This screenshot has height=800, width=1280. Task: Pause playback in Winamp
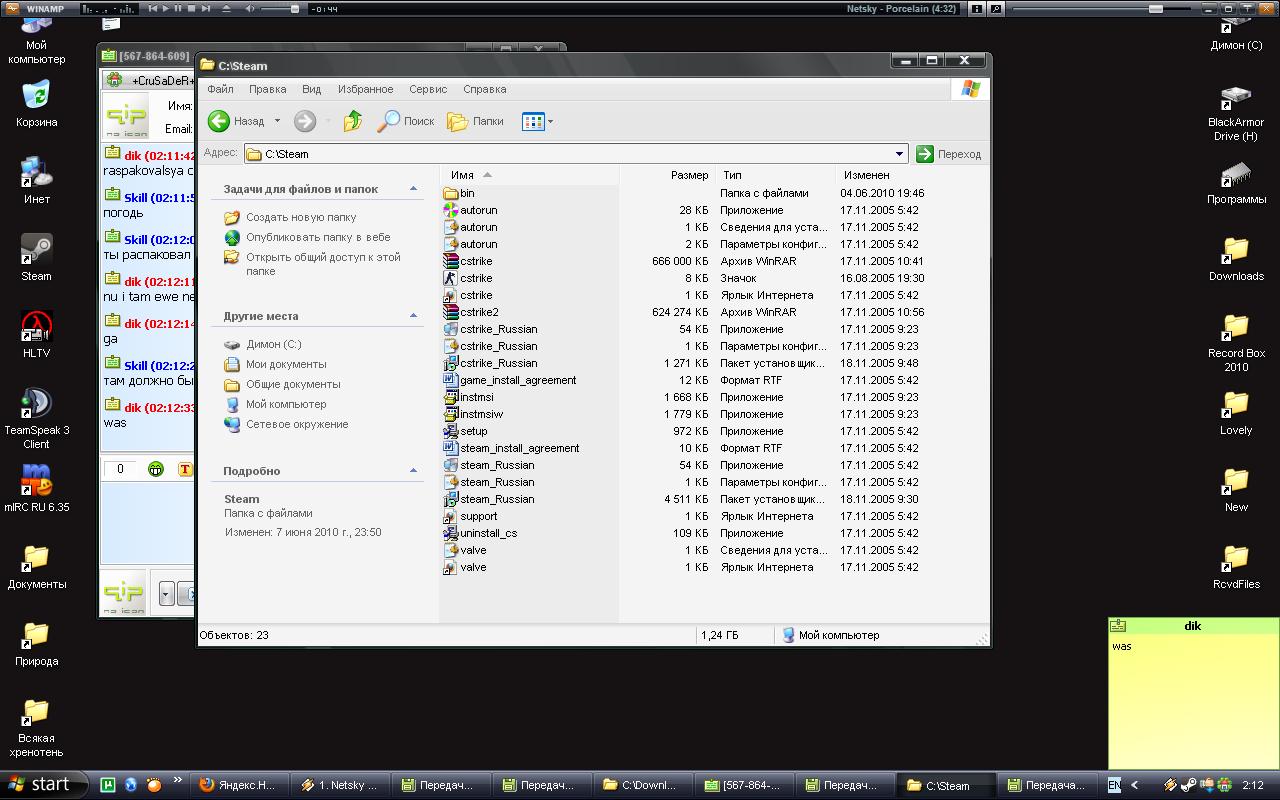click(x=179, y=8)
